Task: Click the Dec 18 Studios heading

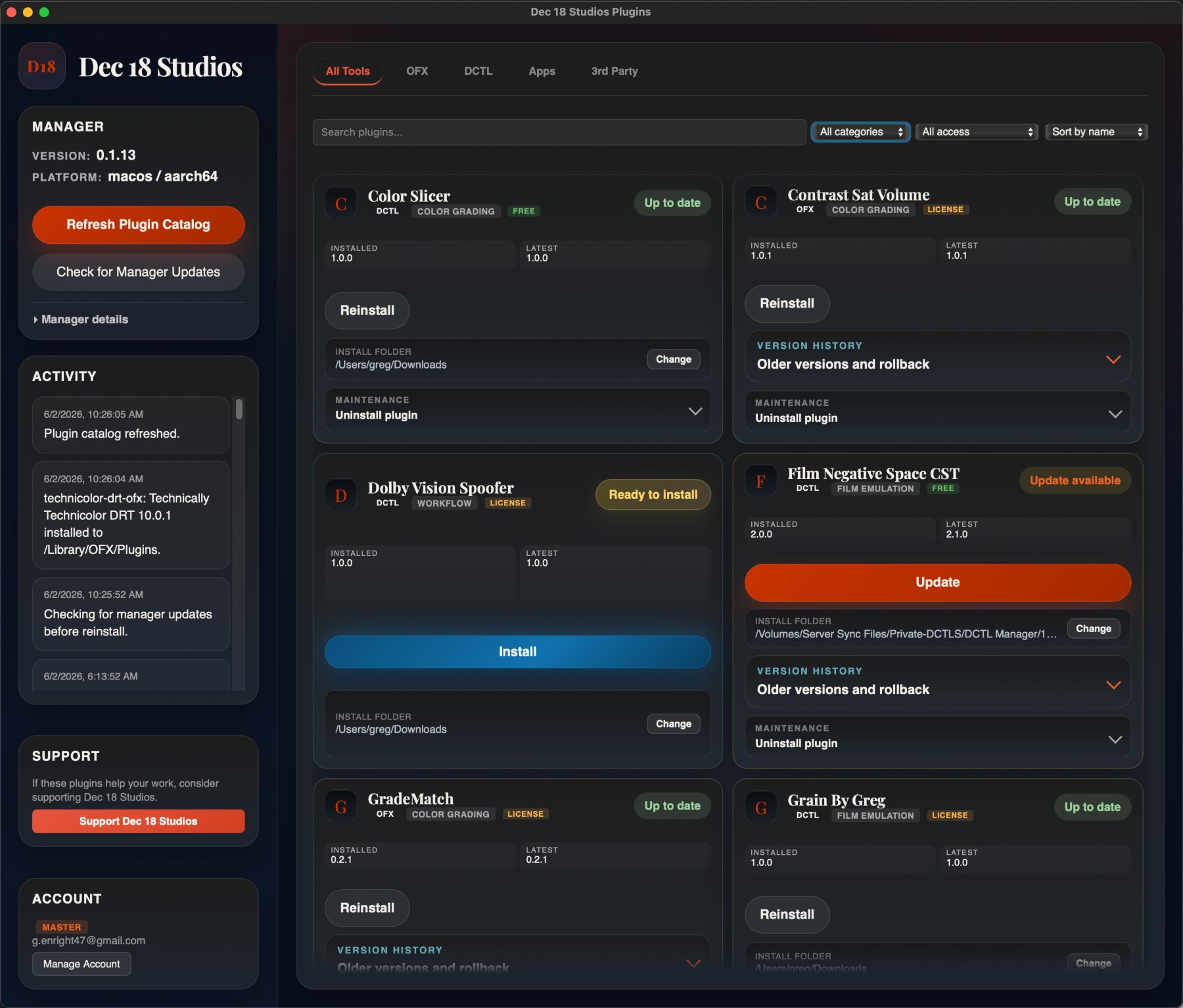Action: coord(160,67)
